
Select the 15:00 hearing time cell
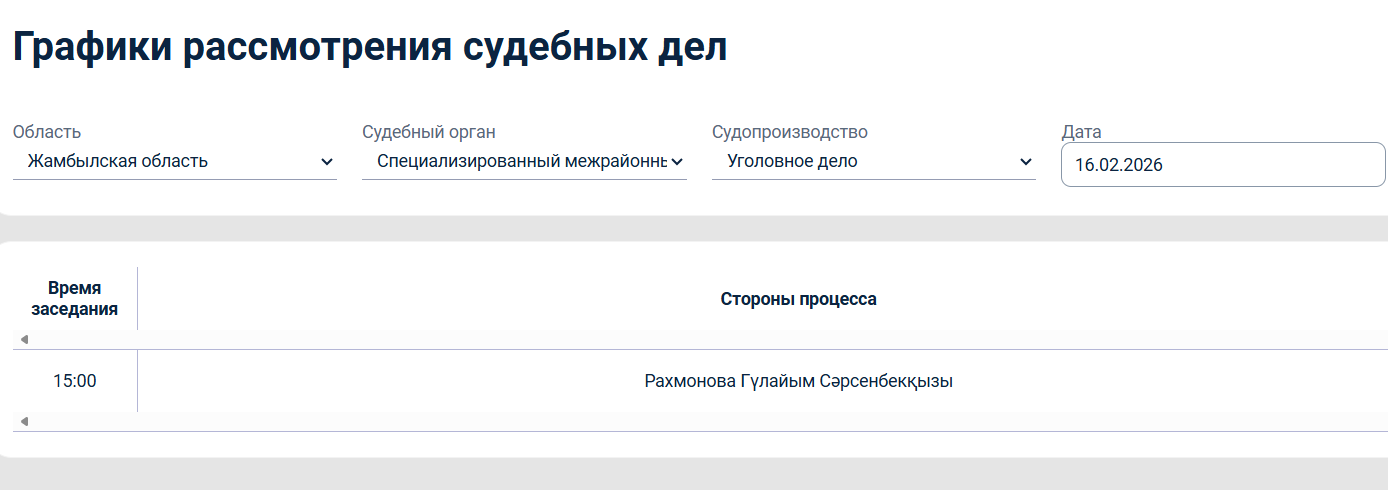pos(75,381)
